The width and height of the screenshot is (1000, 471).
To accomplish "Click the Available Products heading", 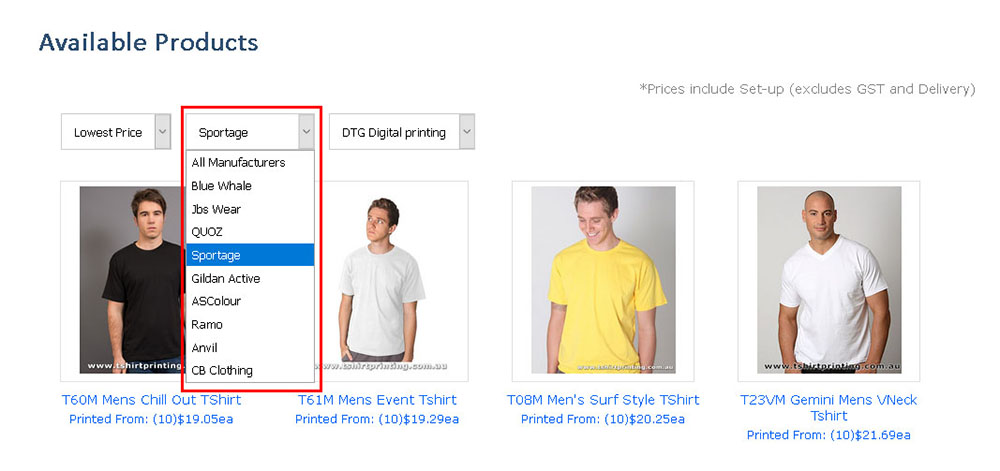I will pyautogui.click(x=149, y=42).
